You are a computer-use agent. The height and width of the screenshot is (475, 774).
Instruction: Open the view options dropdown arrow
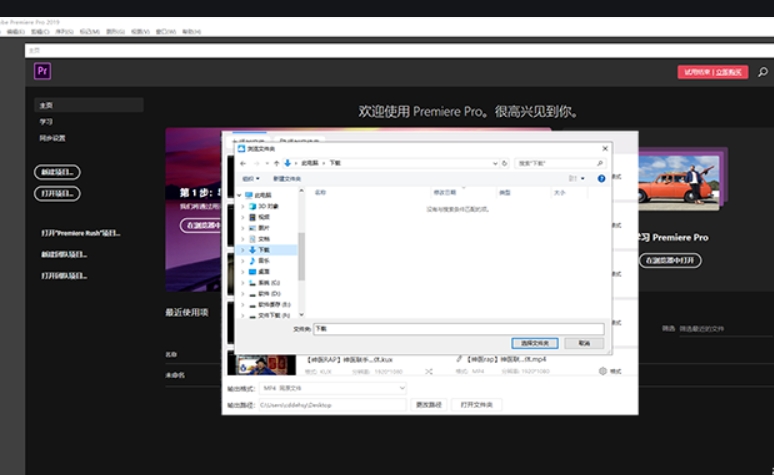tap(582, 179)
